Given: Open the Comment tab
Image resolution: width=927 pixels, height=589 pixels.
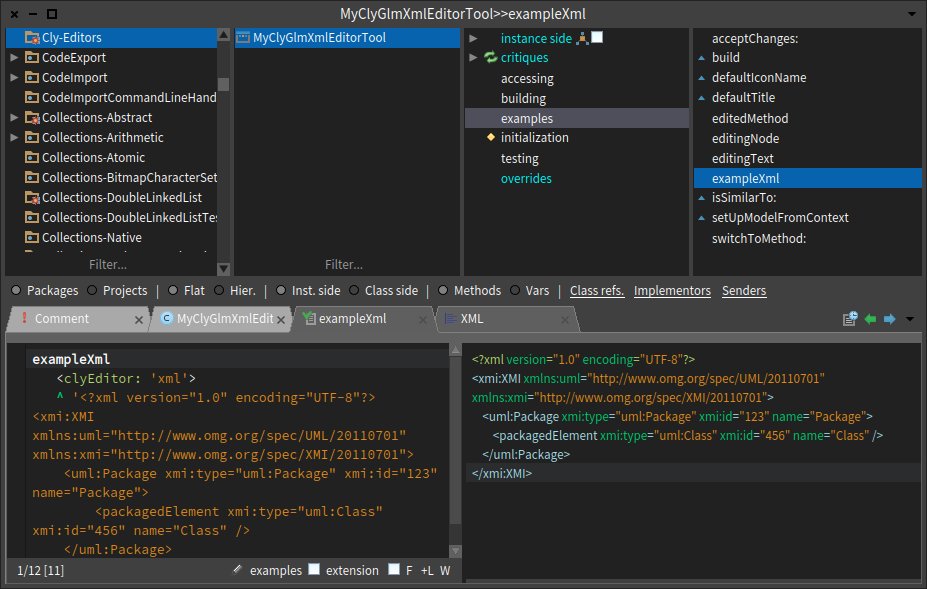Looking at the screenshot, I should coord(62,319).
